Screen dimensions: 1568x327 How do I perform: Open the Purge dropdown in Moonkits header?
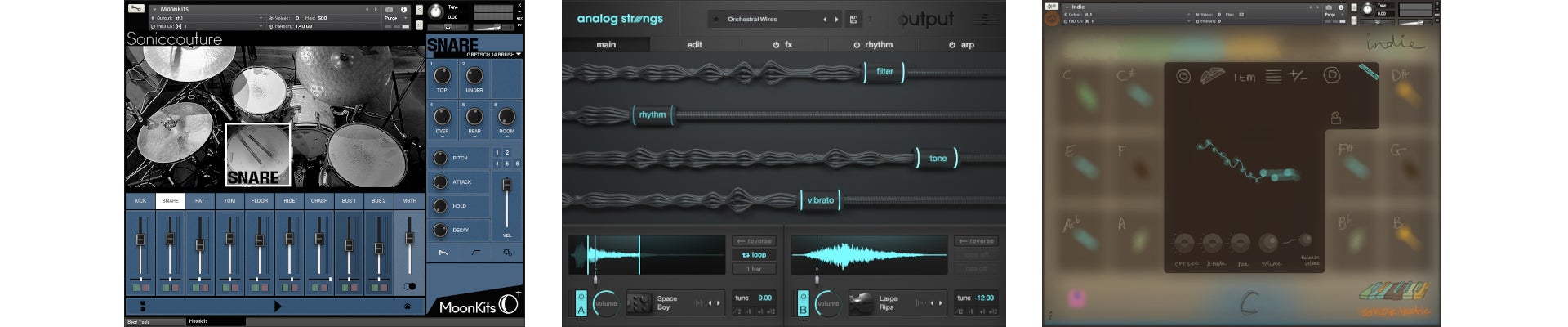(x=394, y=17)
